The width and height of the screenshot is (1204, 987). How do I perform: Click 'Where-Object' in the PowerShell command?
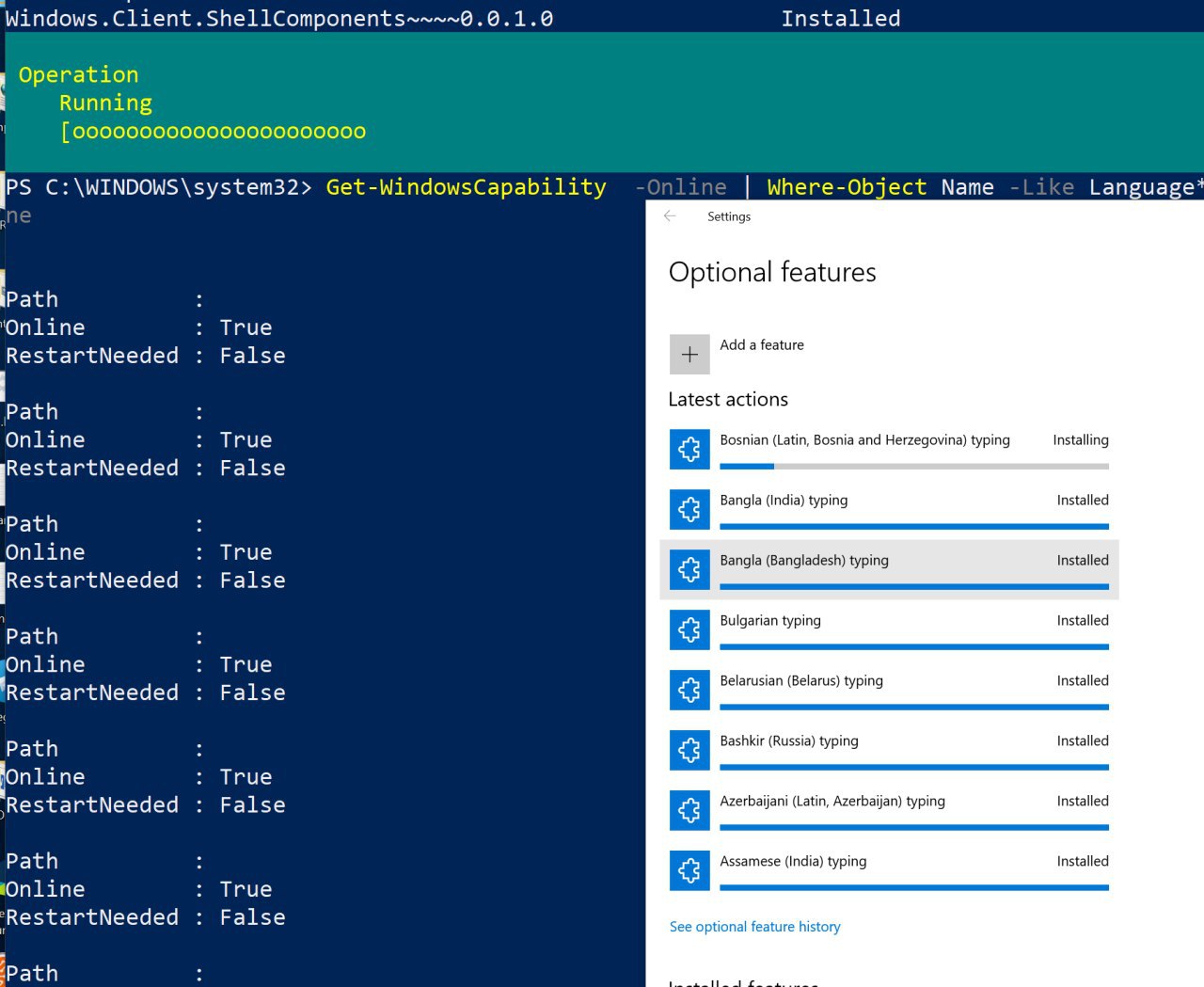pyautogui.click(x=847, y=187)
